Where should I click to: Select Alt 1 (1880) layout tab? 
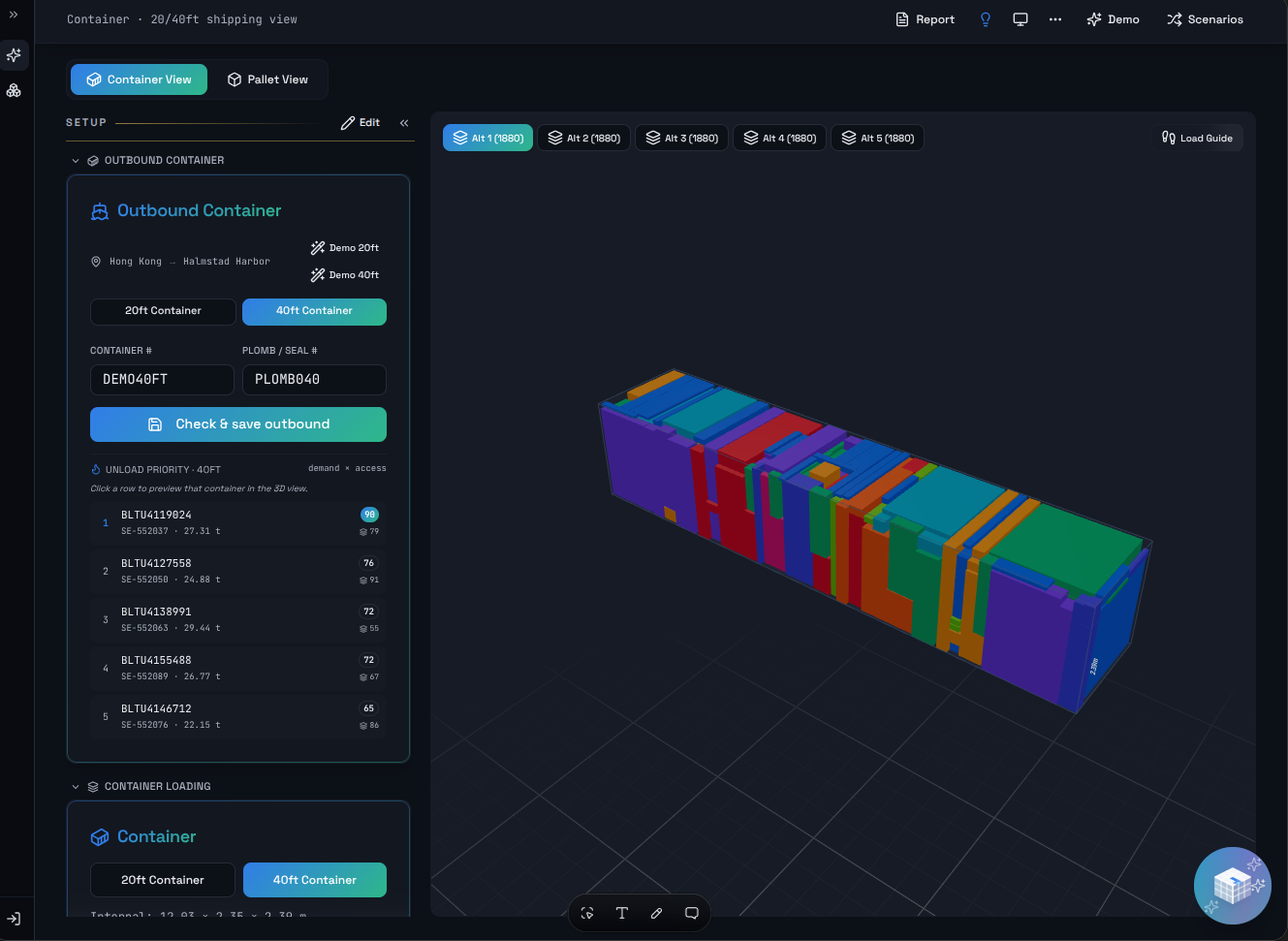(x=487, y=139)
